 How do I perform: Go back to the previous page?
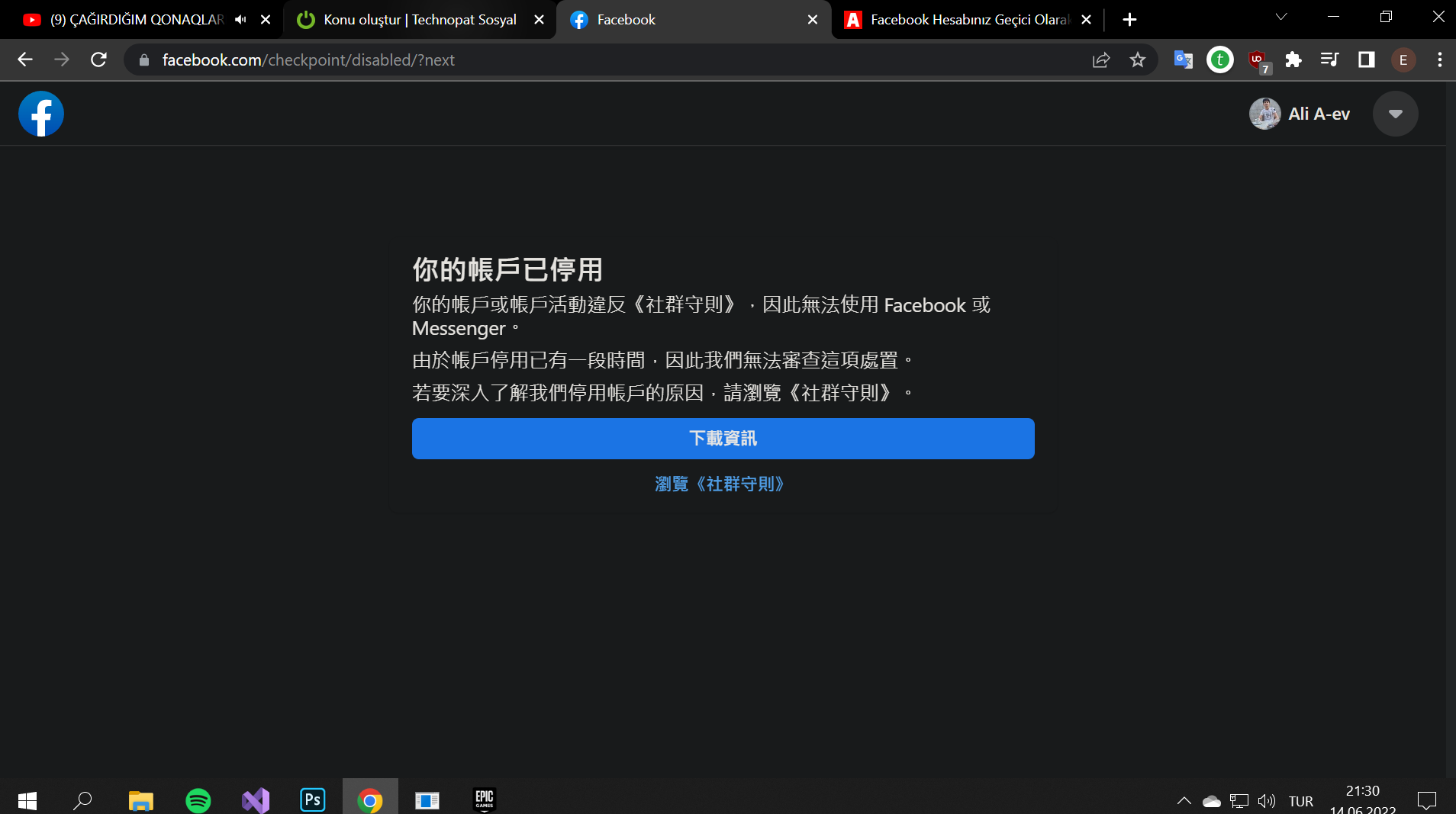pyautogui.click(x=25, y=60)
